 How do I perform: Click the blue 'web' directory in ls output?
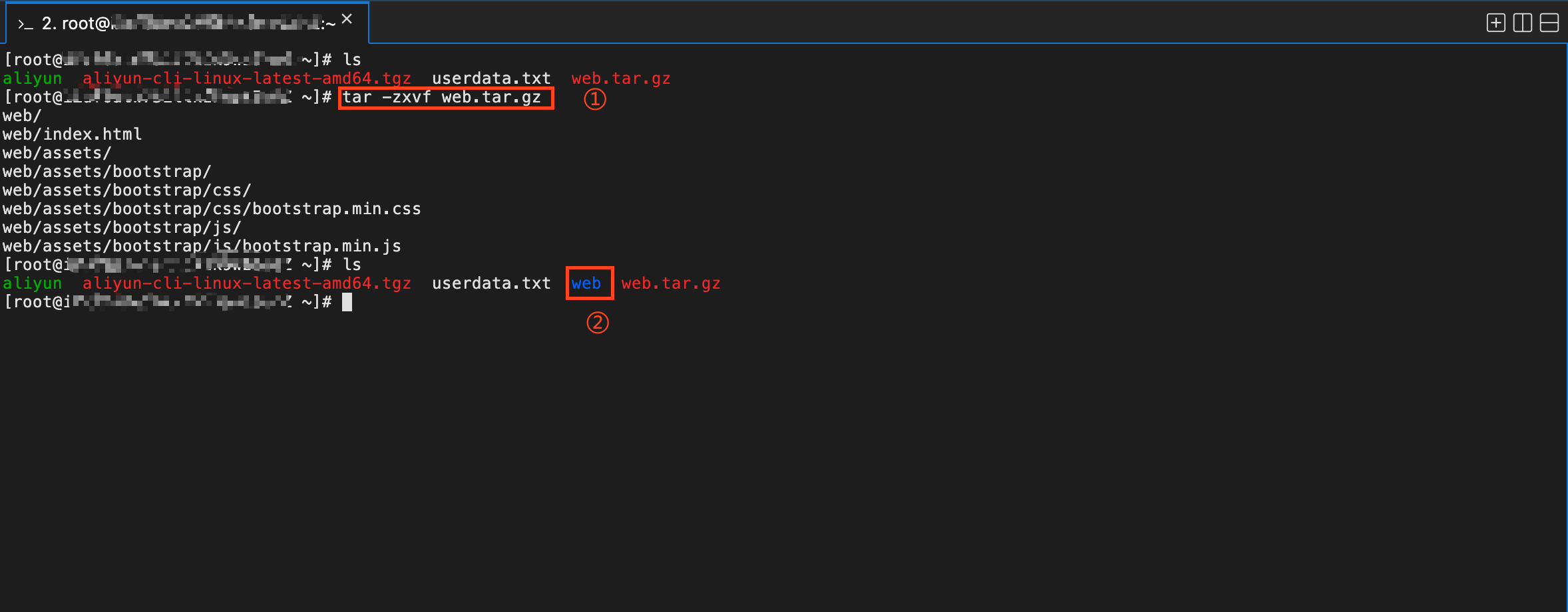tap(586, 283)
